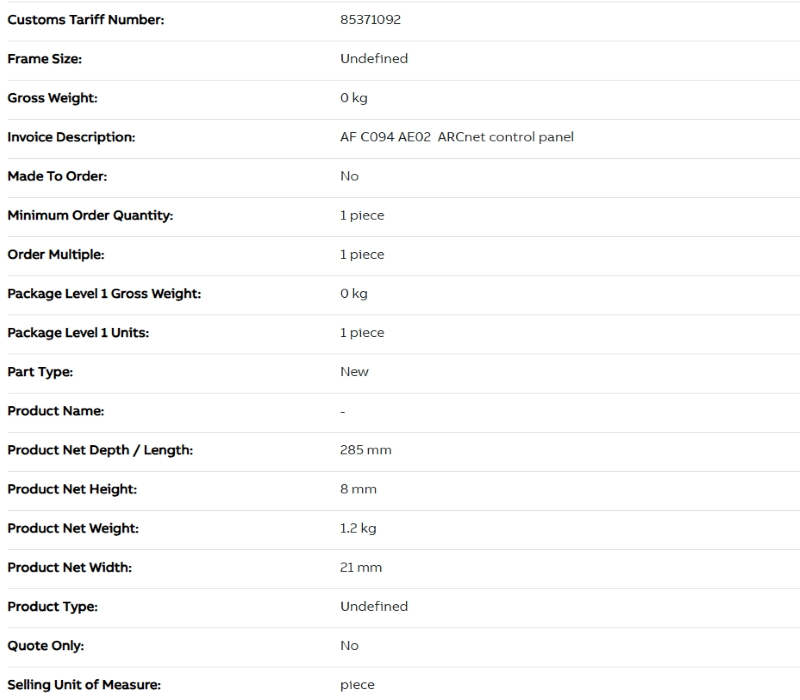
Task: Select the 1.2 kg net weight value
Action: coord(358,528)
